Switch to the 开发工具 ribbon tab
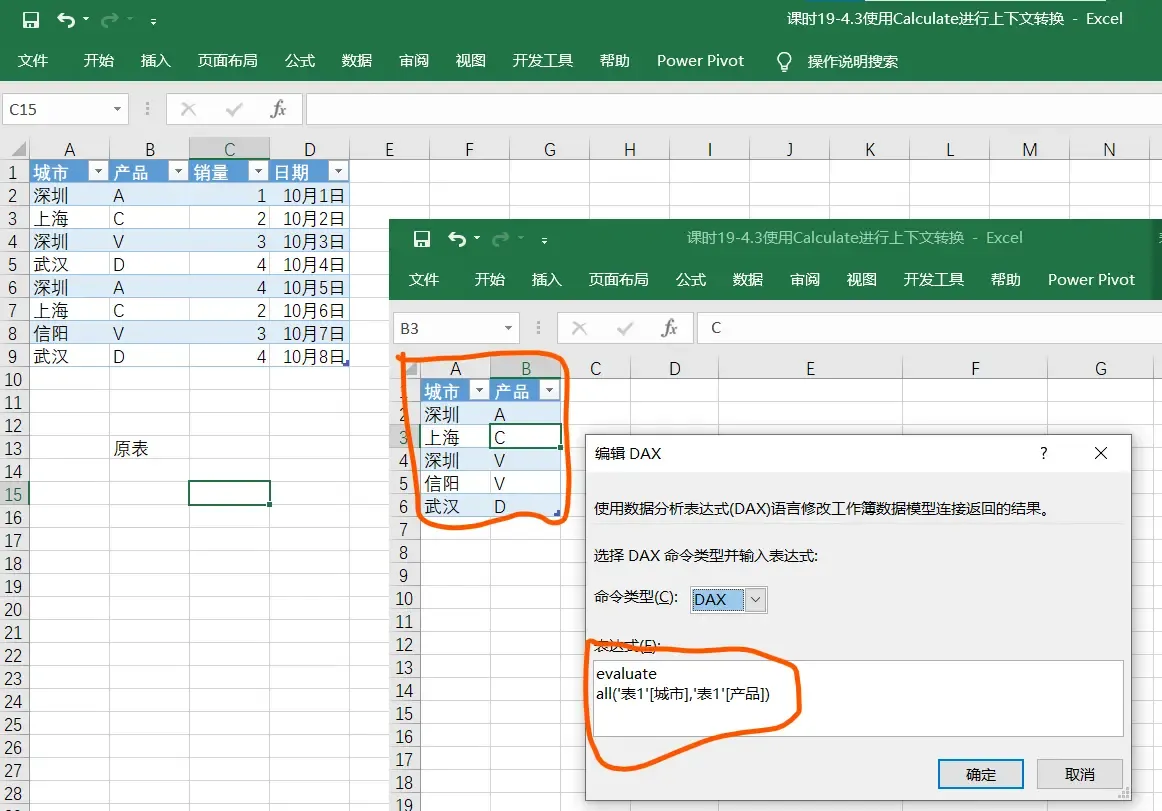The width and height of the screenshot is (1162, 811). [542, 61]
